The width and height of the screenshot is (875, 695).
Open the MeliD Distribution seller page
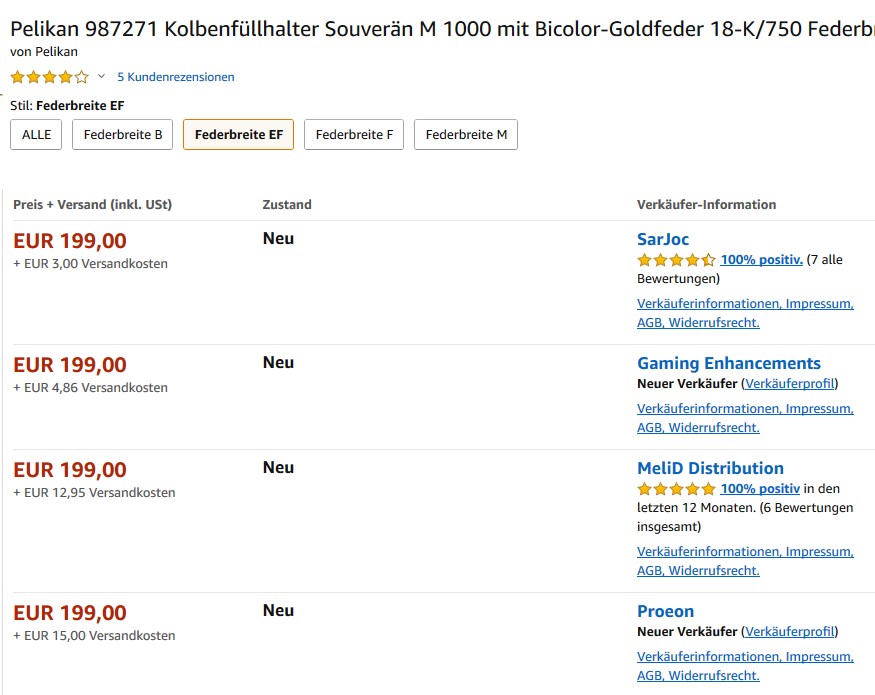click(x=710, y=468)
